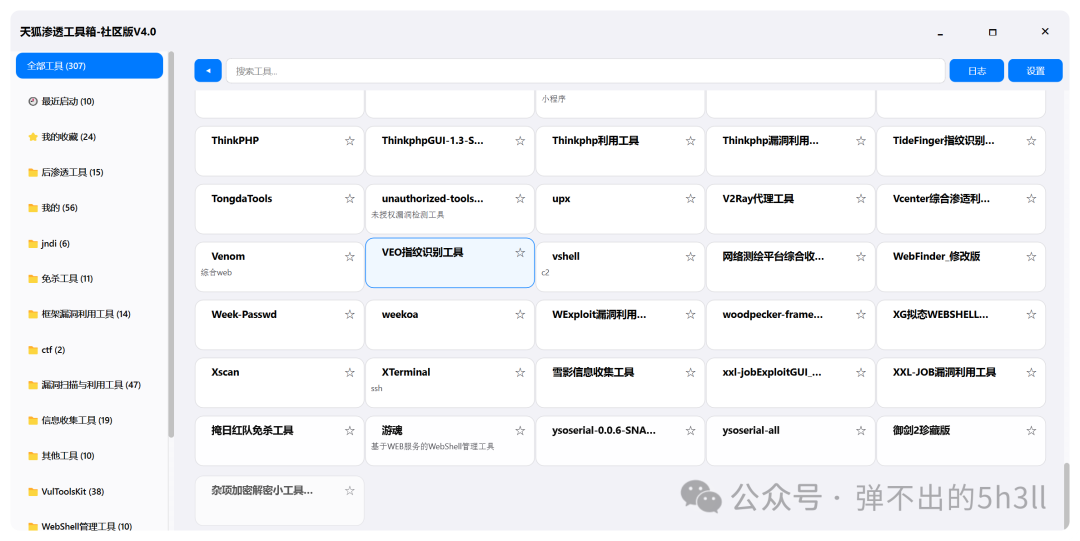Click star icon on WebFinder_修改版
Screen dimensions: 1080x541
pos(1031,257)
